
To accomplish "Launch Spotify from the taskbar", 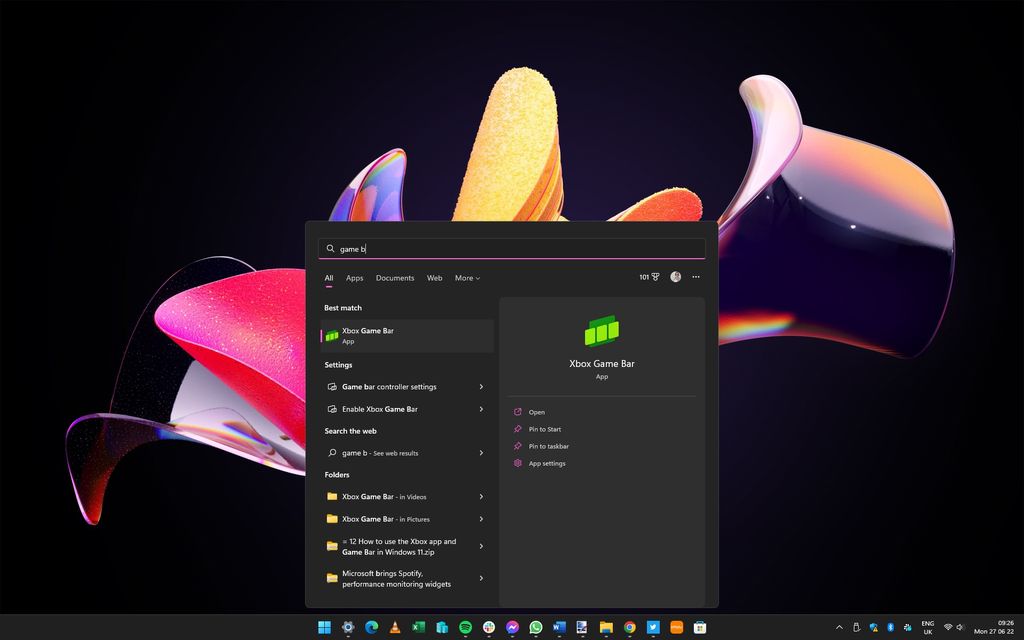I will tap(463, 628).
